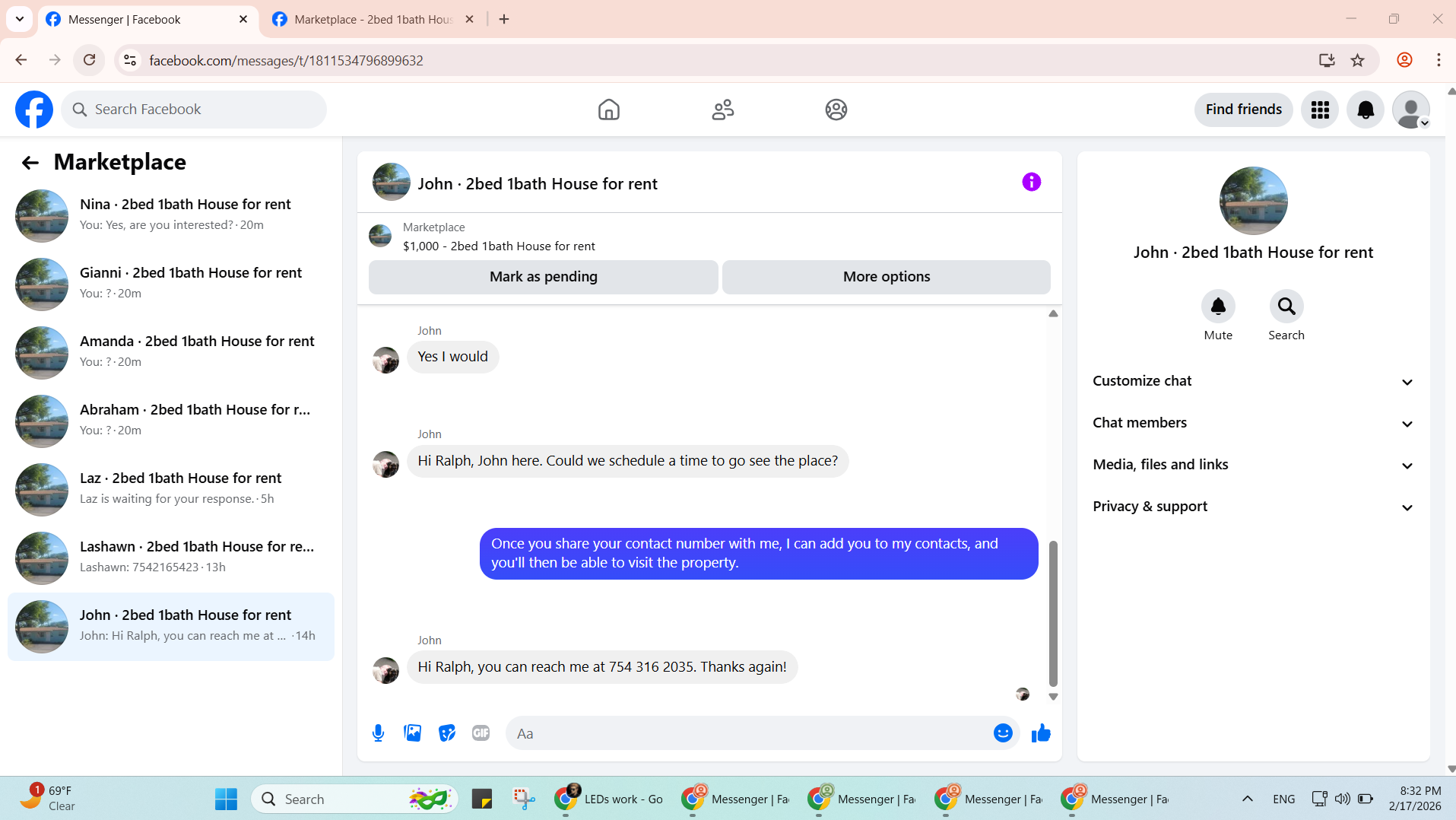This screenshot has height=820, width=1456.
Task: Show hidden system tray icons chevron
Action: 1247,799
